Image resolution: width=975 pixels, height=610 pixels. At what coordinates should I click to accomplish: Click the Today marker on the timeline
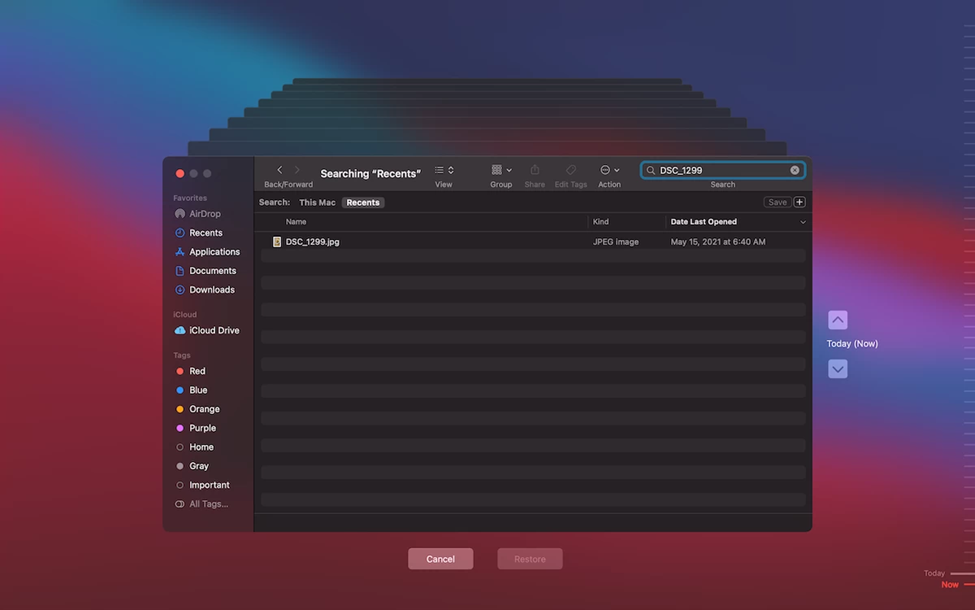(934, 573)
